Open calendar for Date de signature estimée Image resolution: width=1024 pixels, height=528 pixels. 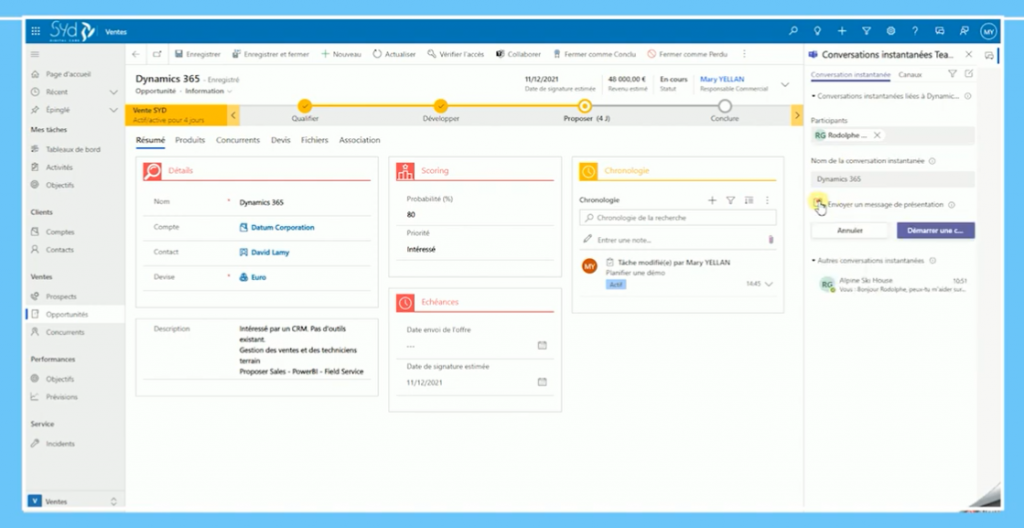(x=542, y=382)
